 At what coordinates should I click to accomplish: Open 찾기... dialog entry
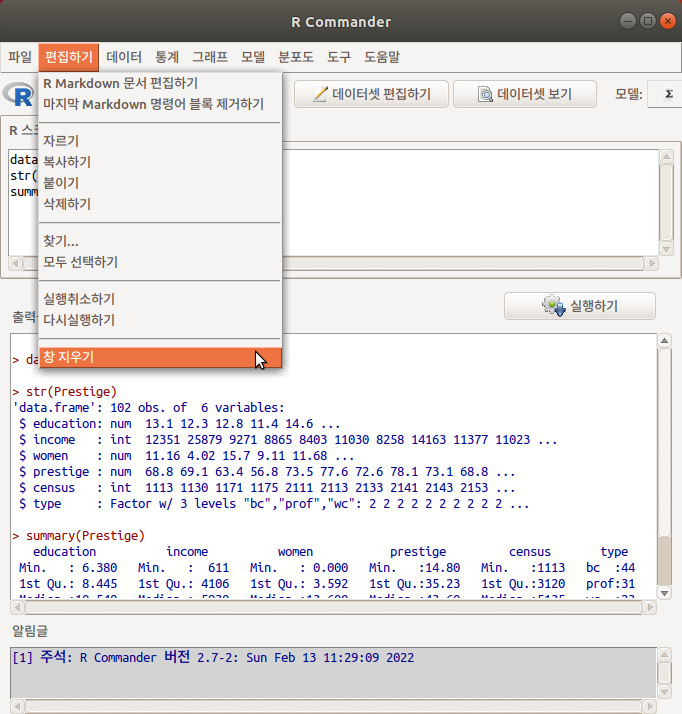click(160, 241)
